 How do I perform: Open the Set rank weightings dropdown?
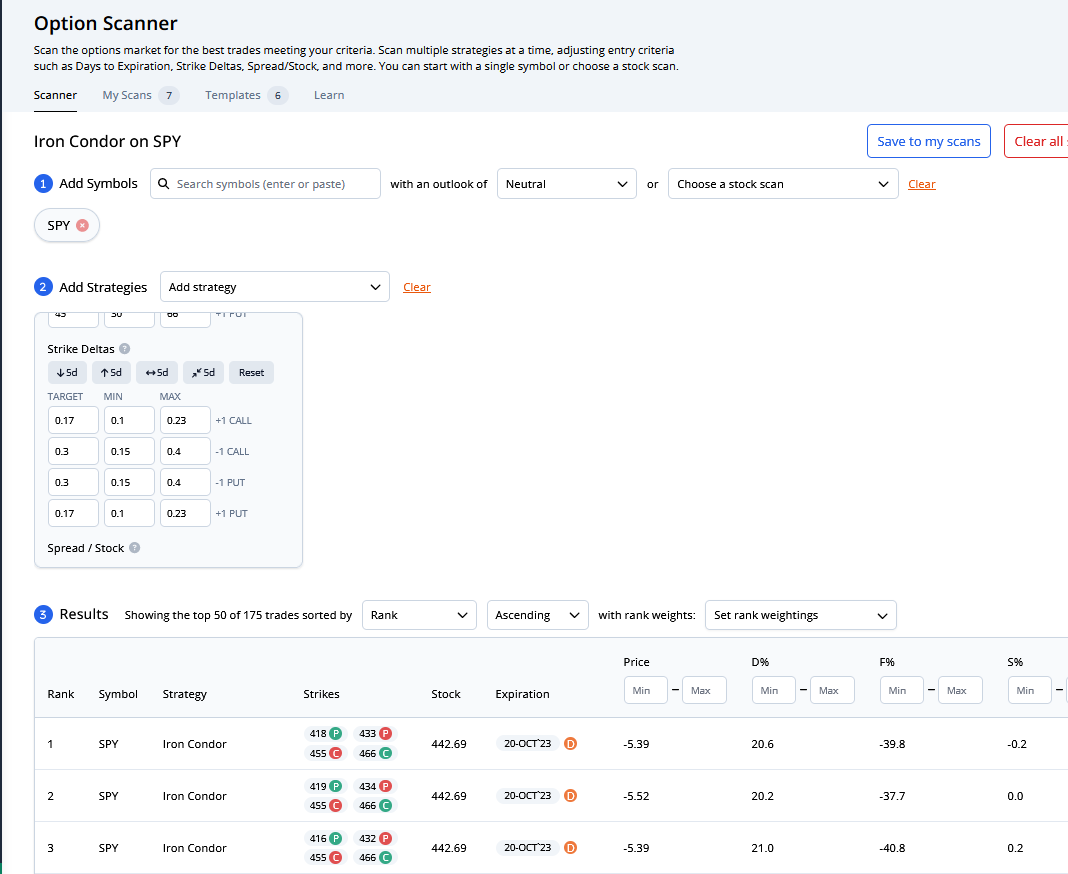[x=800, y=615]
